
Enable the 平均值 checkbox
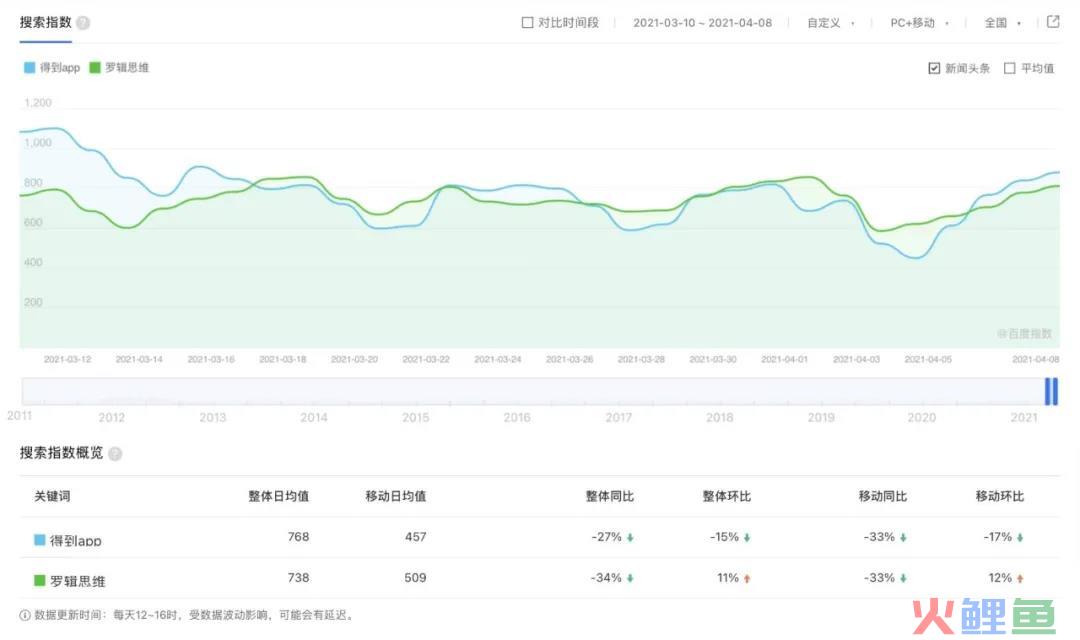(x=1010, y=68)
